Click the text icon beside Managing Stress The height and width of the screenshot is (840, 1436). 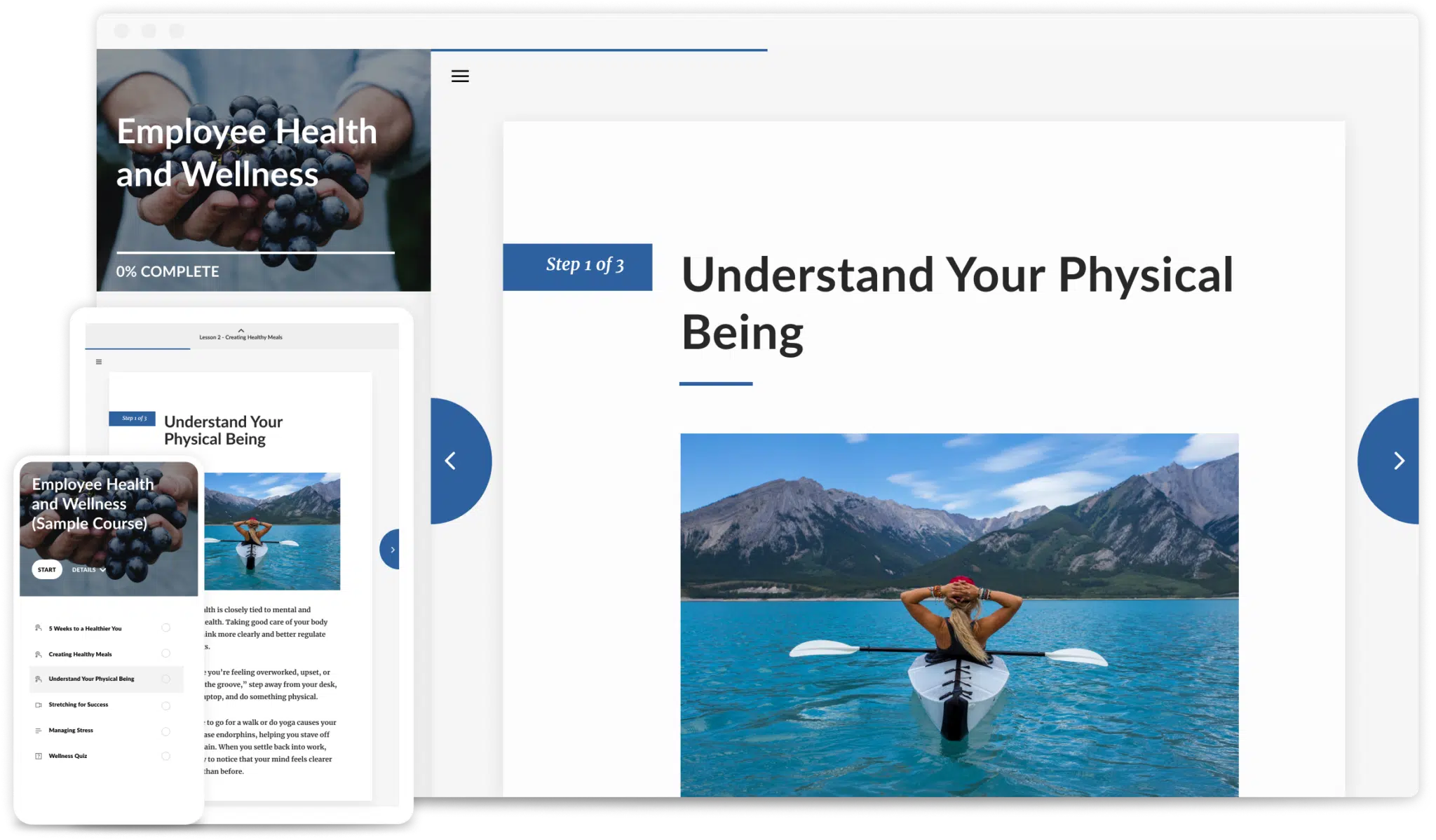pyautogui.click(x=39, y=731)
